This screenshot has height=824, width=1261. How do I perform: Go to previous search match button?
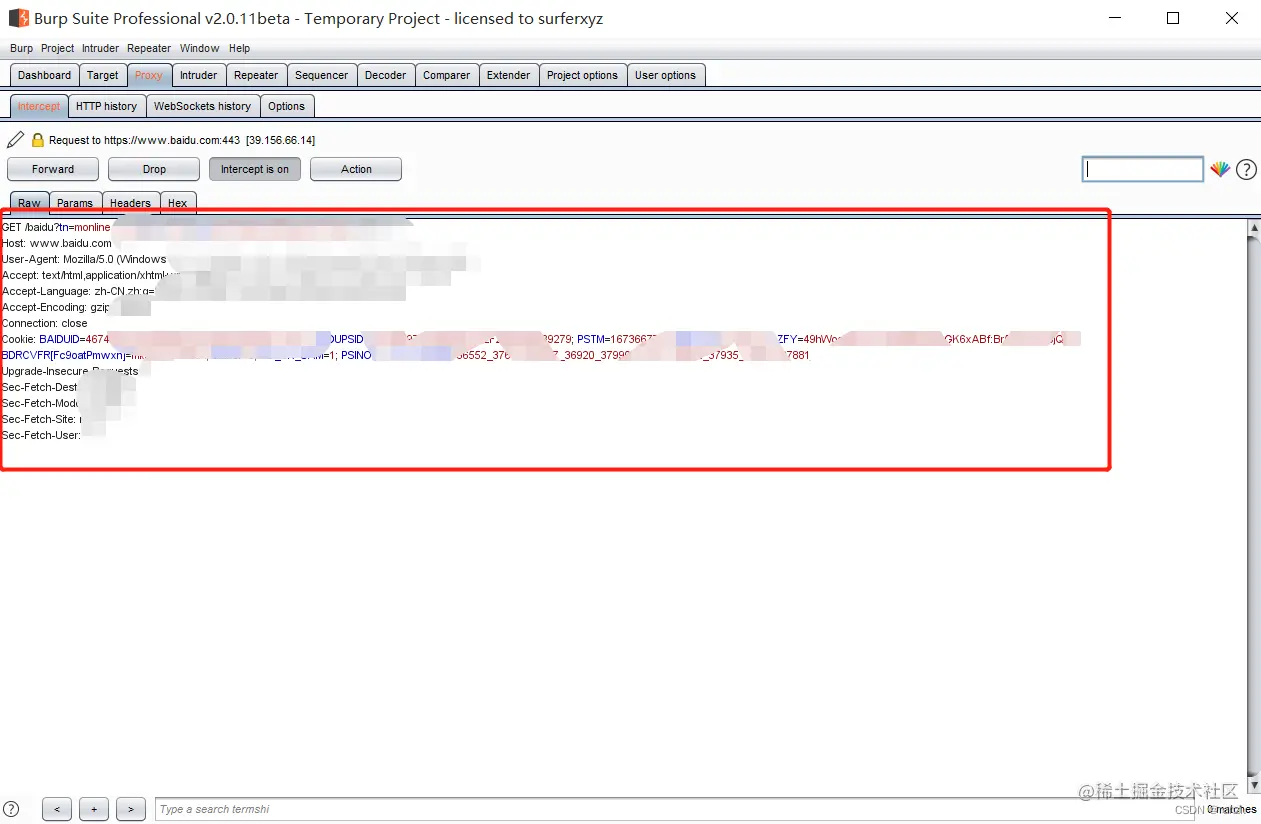click(x=57, y=809)
